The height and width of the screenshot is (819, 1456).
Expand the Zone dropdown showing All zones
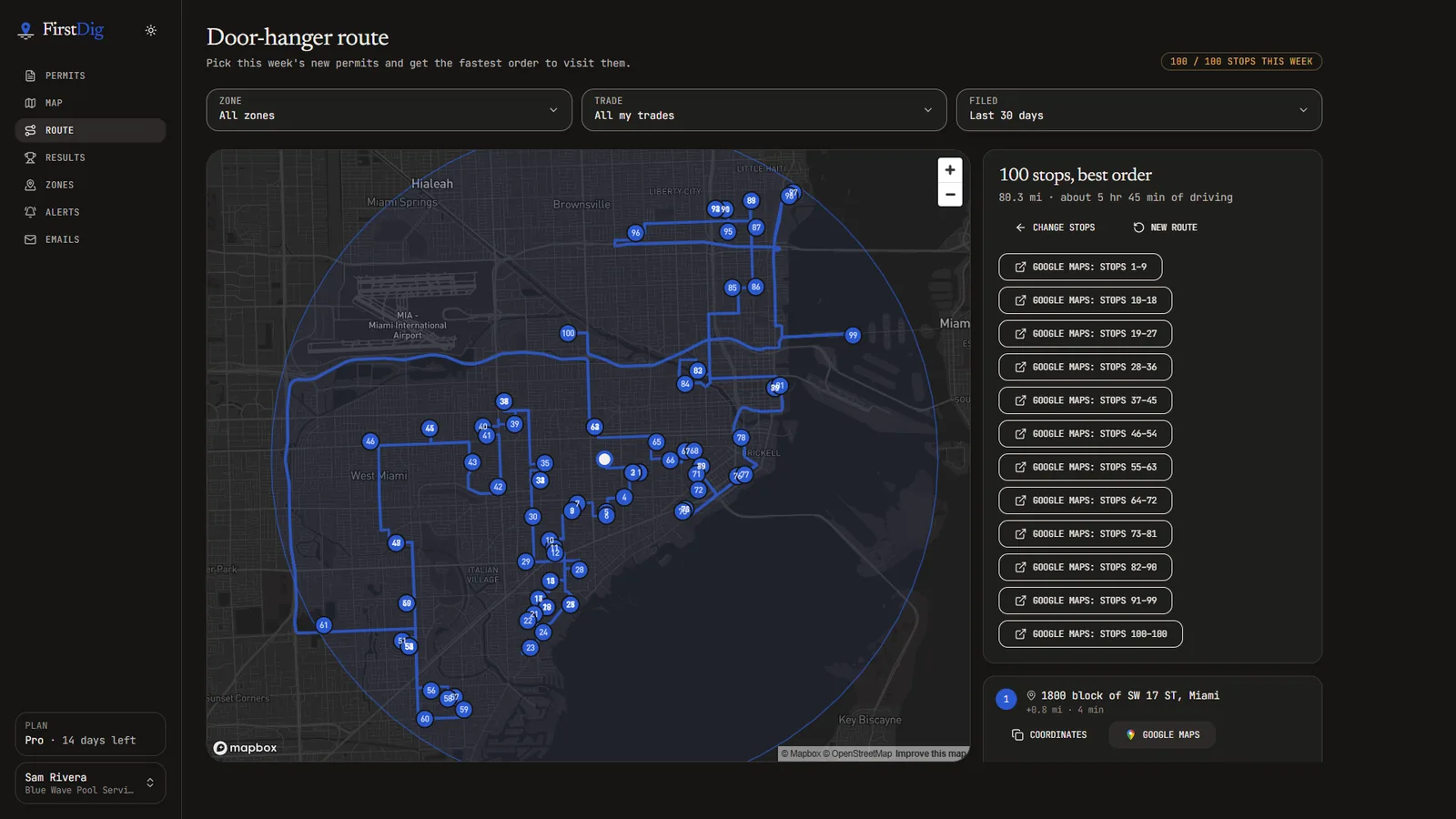[389, 109]
